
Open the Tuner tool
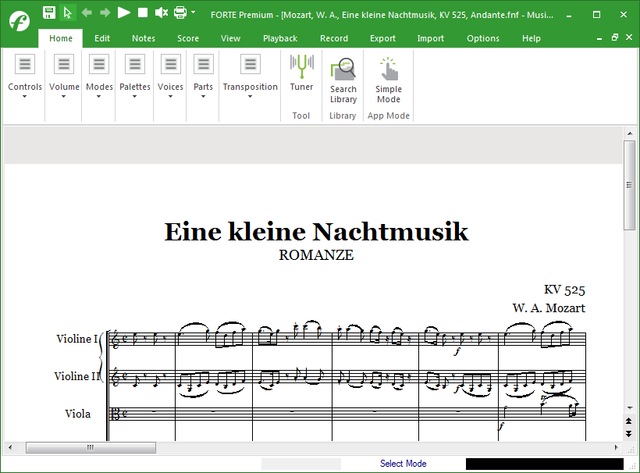301,74
